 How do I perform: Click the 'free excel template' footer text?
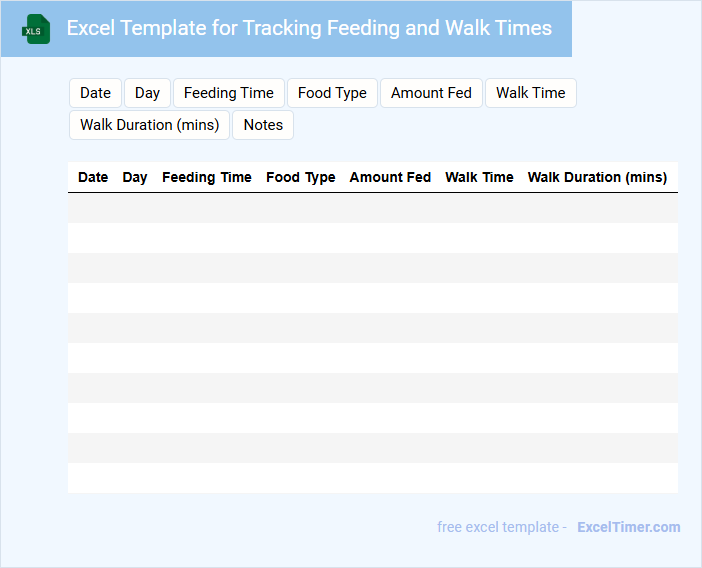coord(502,527)
